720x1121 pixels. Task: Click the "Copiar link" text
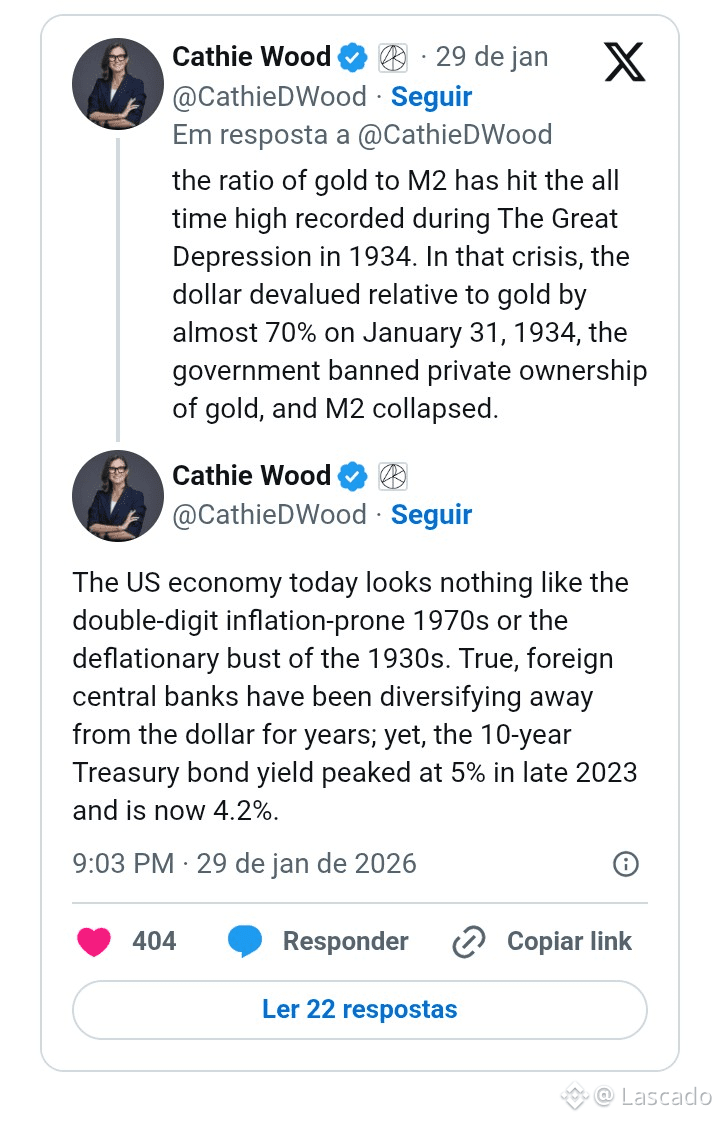(x=569, y=941)
